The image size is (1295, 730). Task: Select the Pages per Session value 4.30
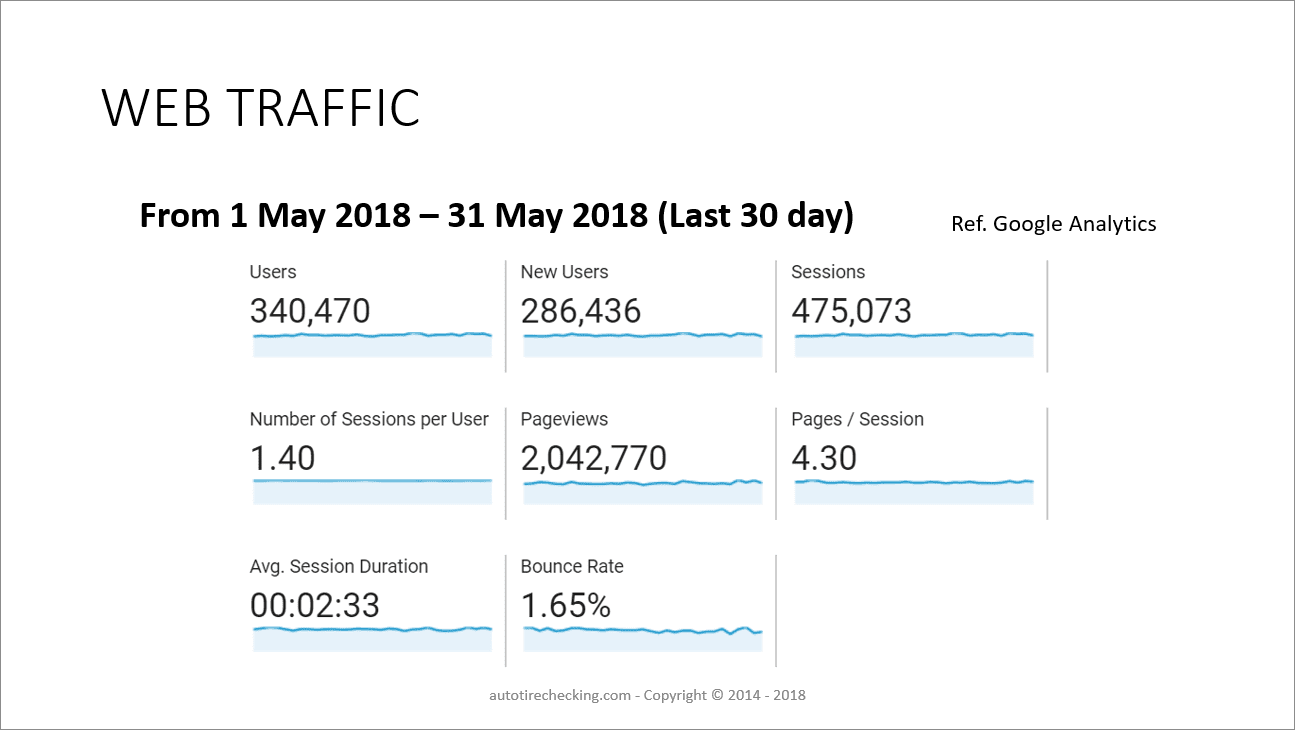[x=824, y=458]
